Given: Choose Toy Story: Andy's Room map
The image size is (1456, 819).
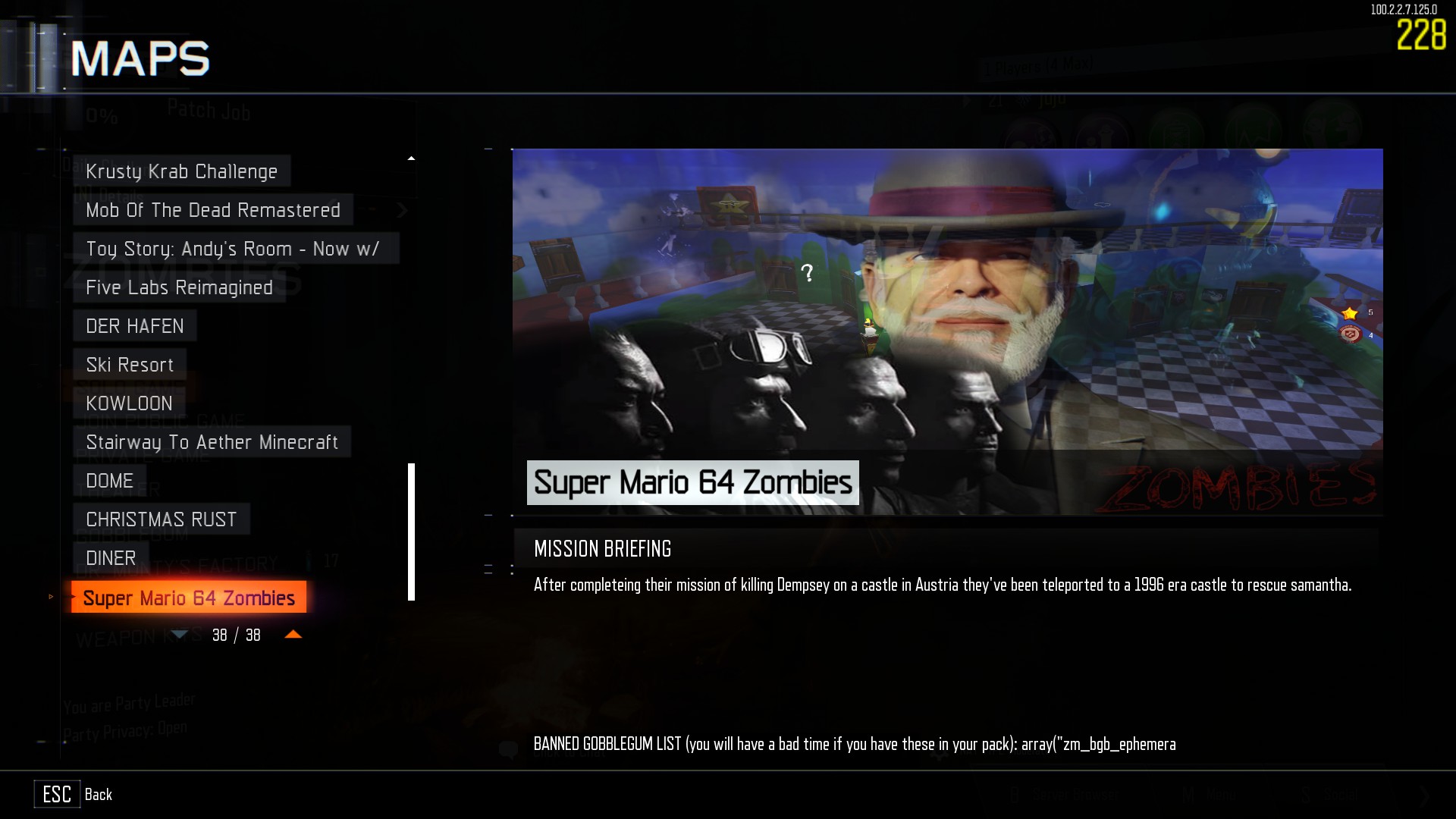Looking at the screenshot, I should coord(237,249).
